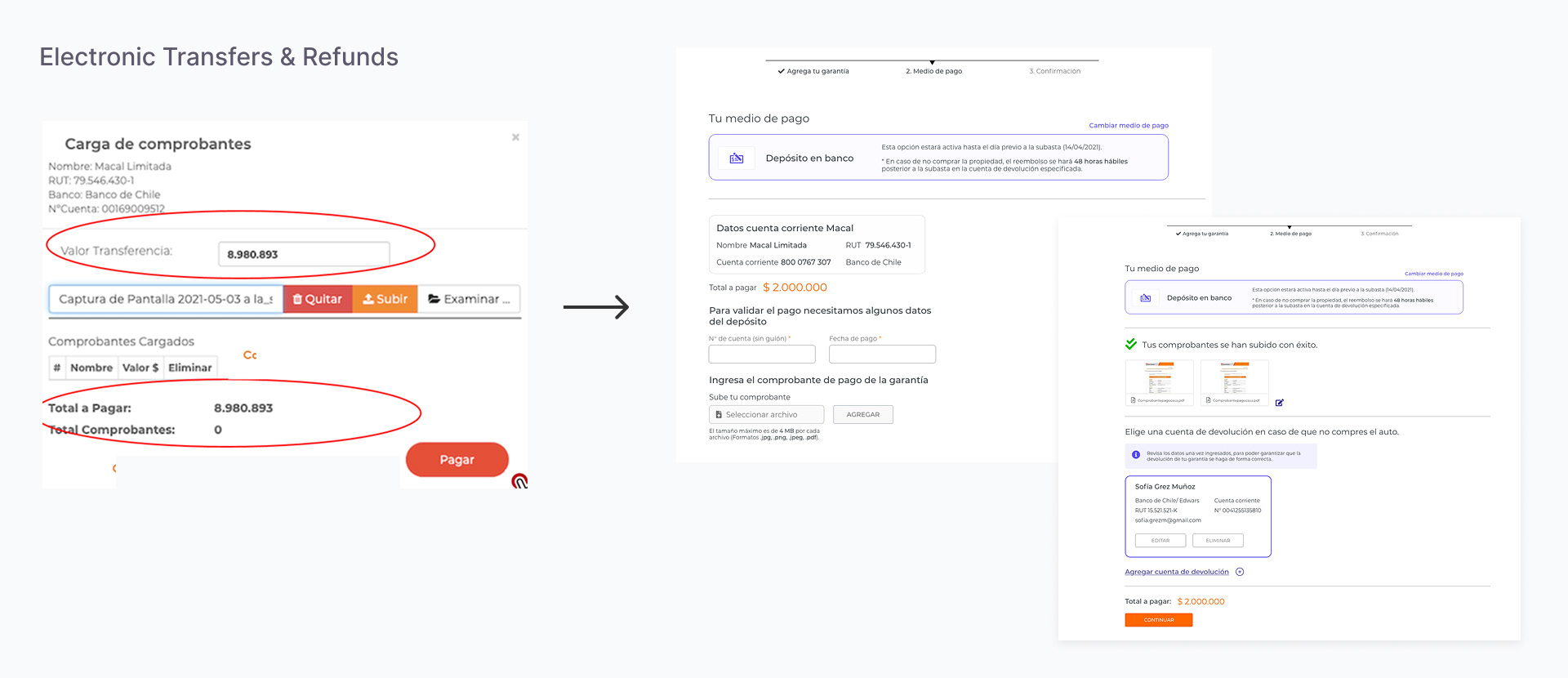Click the green success checkmark icon

coord(1131,344)
